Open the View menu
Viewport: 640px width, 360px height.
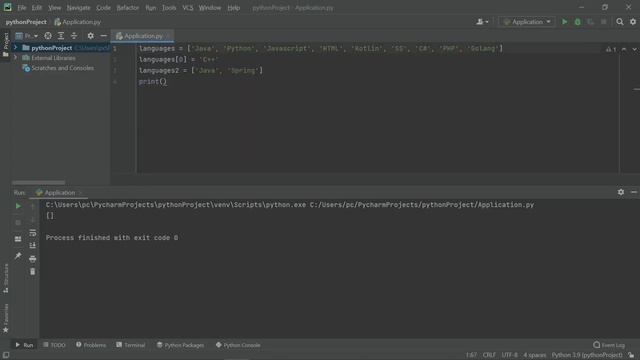[54, 8]
